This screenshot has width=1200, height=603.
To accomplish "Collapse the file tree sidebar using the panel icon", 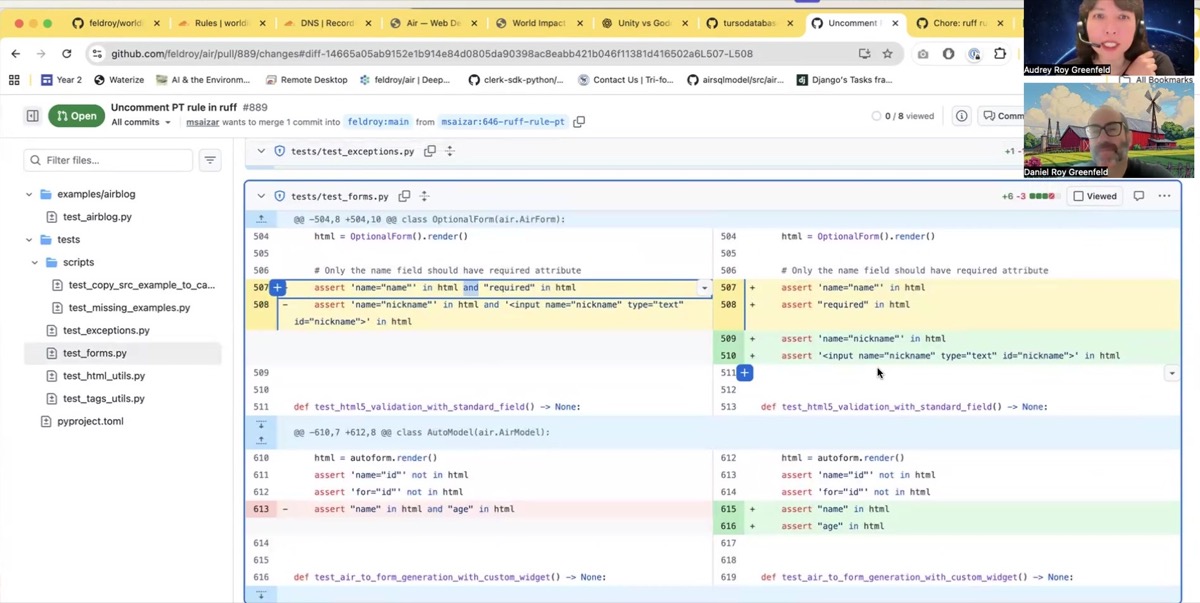I will [x=31, y=116].
